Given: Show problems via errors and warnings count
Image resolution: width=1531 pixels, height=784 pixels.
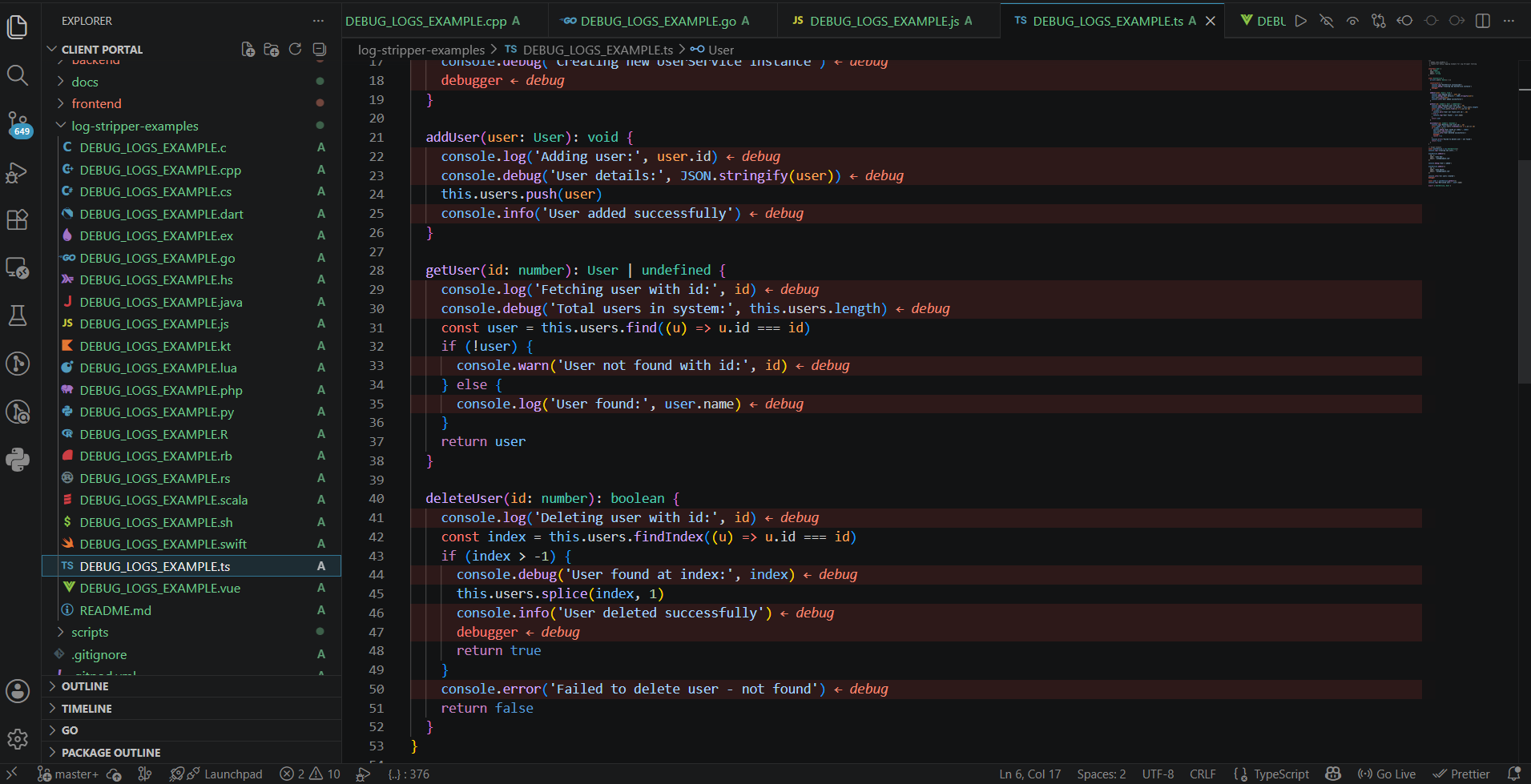Looking at the screenshot, I should 310,774.
